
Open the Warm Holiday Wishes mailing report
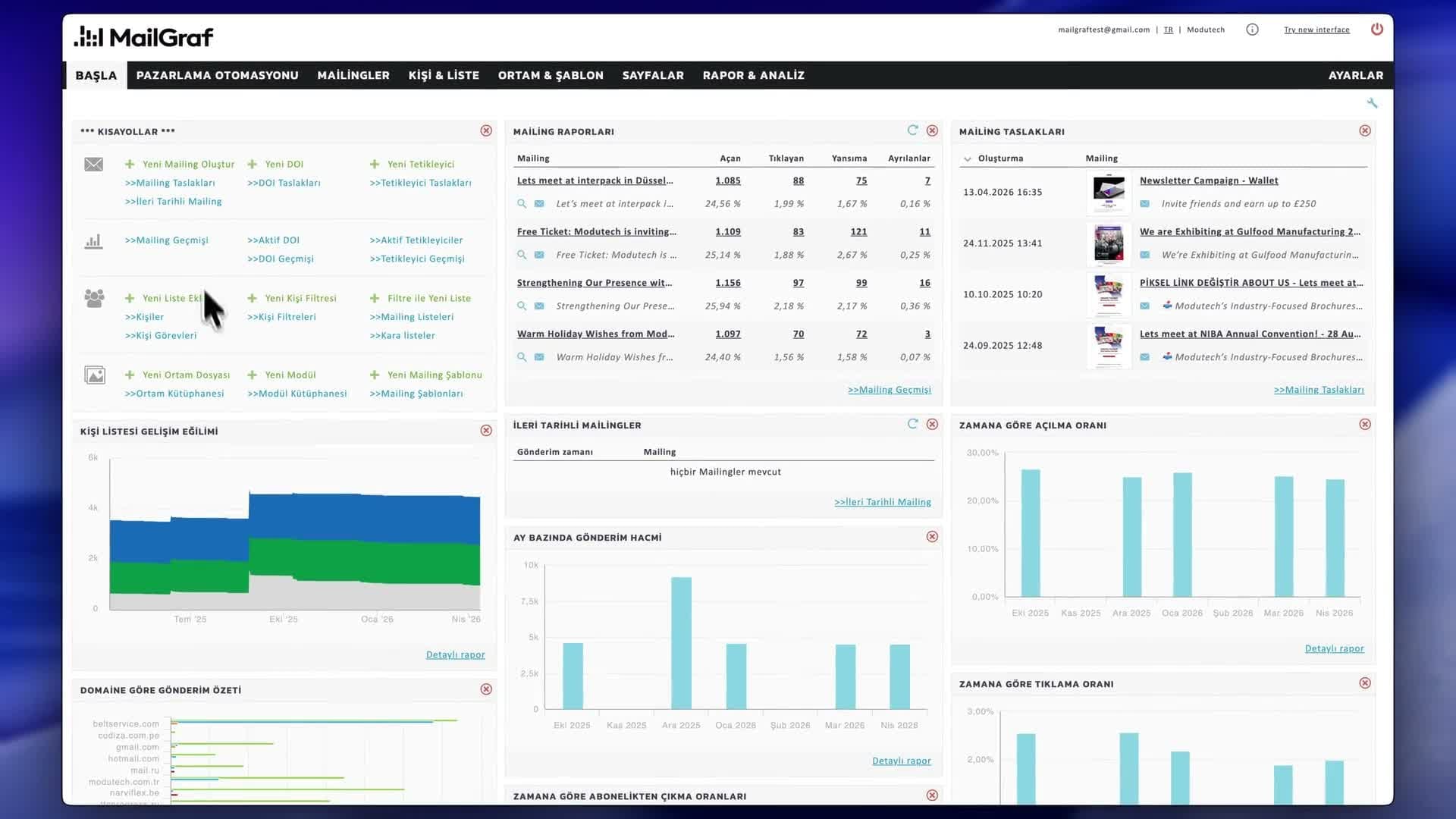point(596,334)
